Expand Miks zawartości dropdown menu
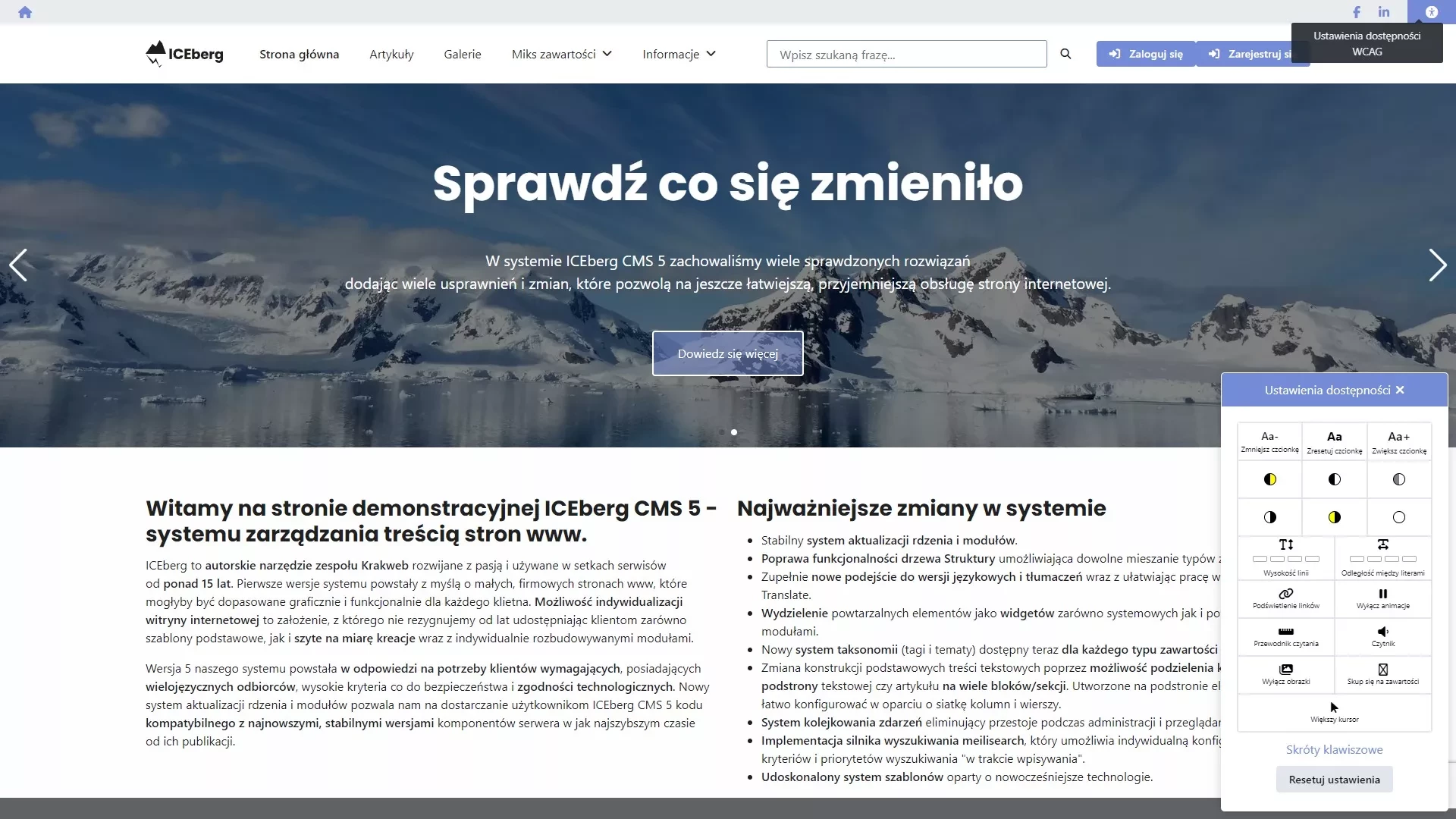The image size is (1456, 819). (x=561, y=54)
